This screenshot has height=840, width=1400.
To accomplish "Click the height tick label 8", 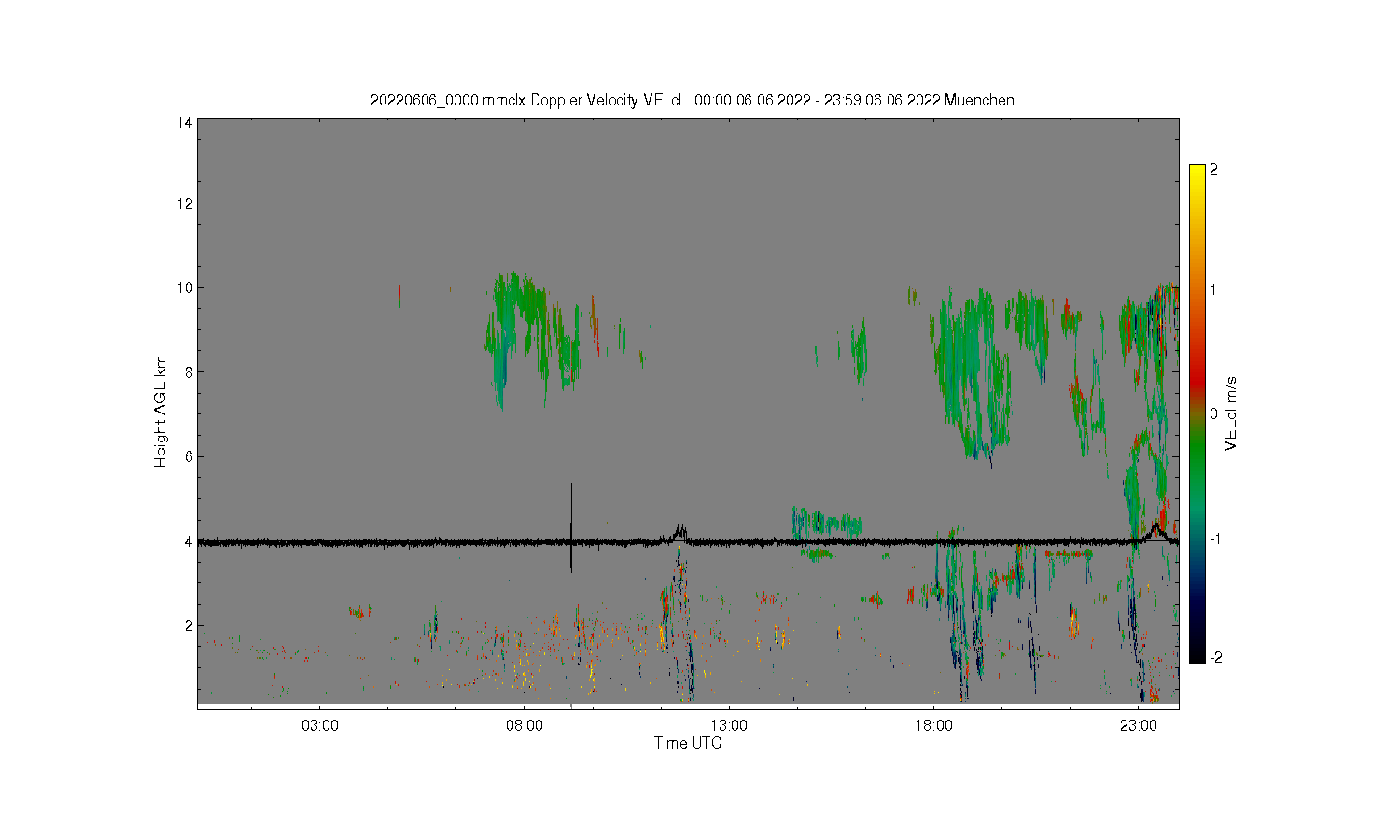I will pyautogui.click(x=189, y=371).
